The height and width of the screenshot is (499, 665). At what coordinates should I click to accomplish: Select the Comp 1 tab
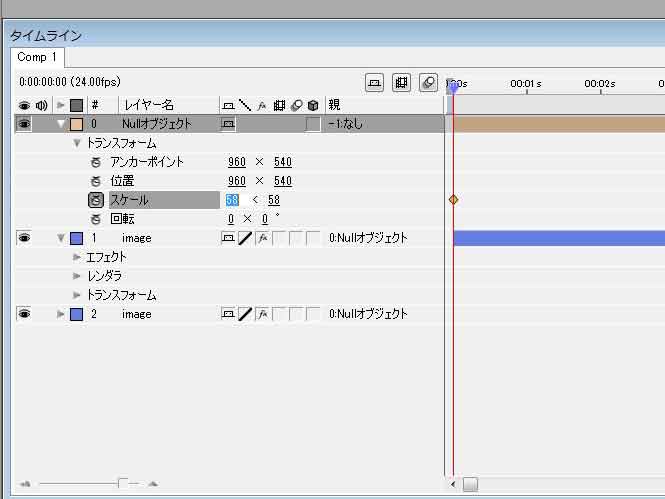[37, 57]
